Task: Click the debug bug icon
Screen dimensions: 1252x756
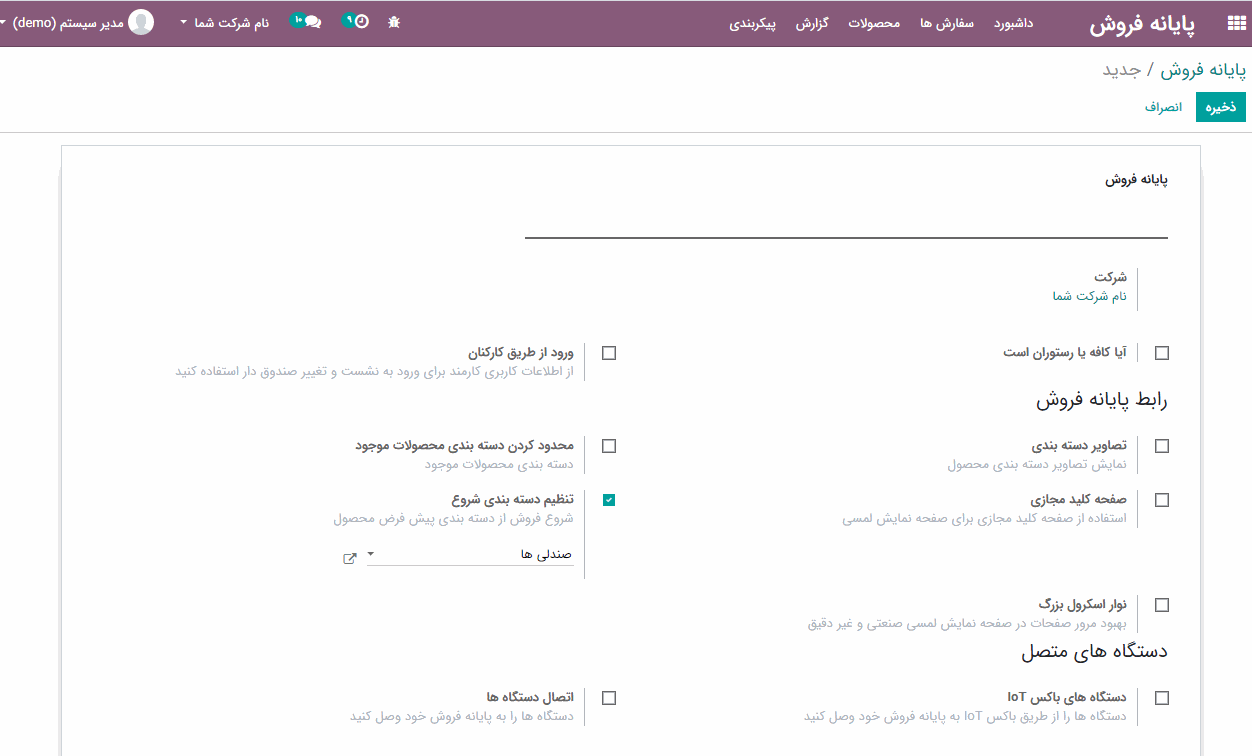Action: (x=394, y=22)
